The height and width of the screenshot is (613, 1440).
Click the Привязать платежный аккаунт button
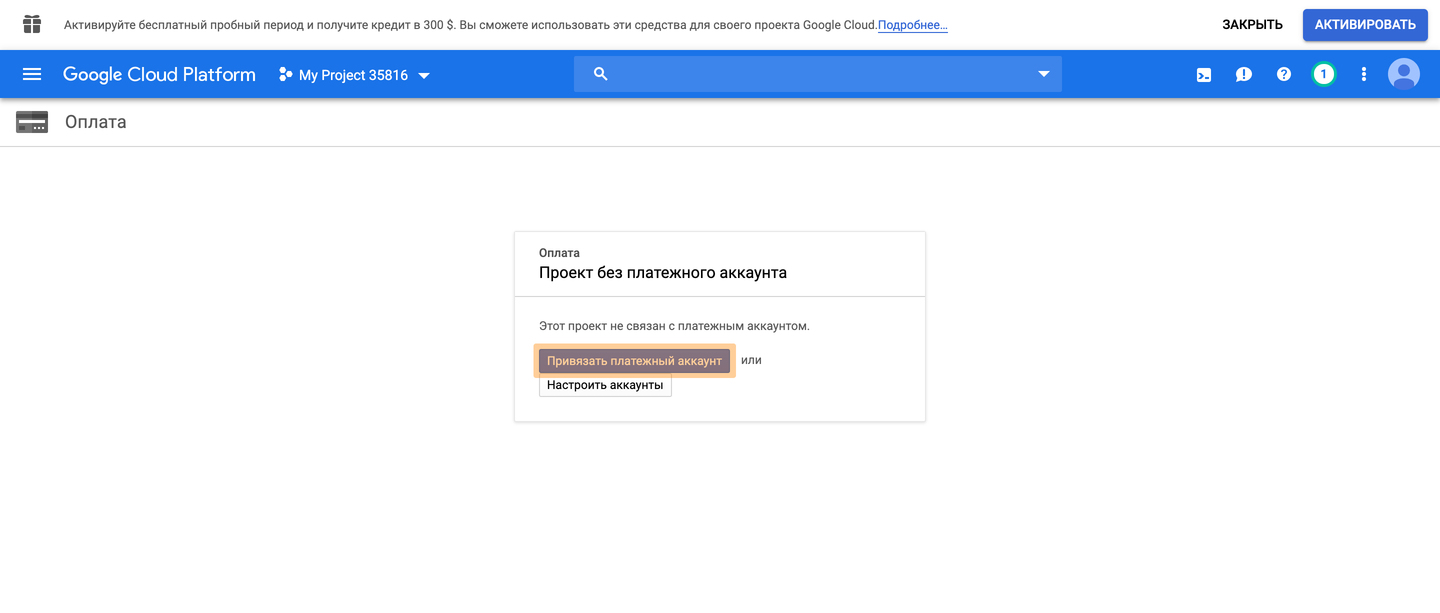pos(634,361)
